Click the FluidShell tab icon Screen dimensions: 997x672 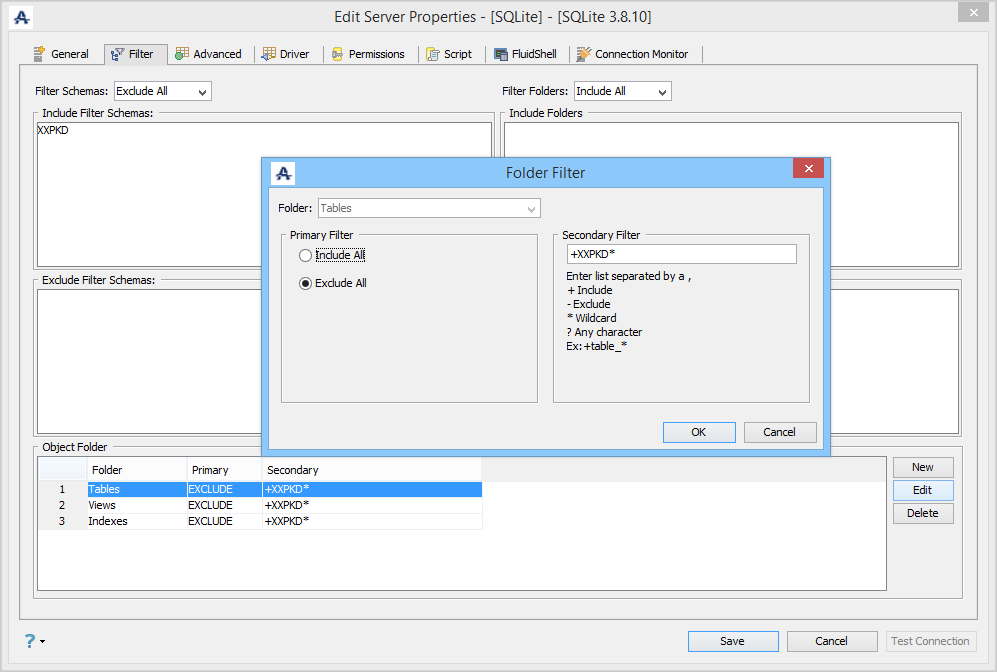pos(501,54)
